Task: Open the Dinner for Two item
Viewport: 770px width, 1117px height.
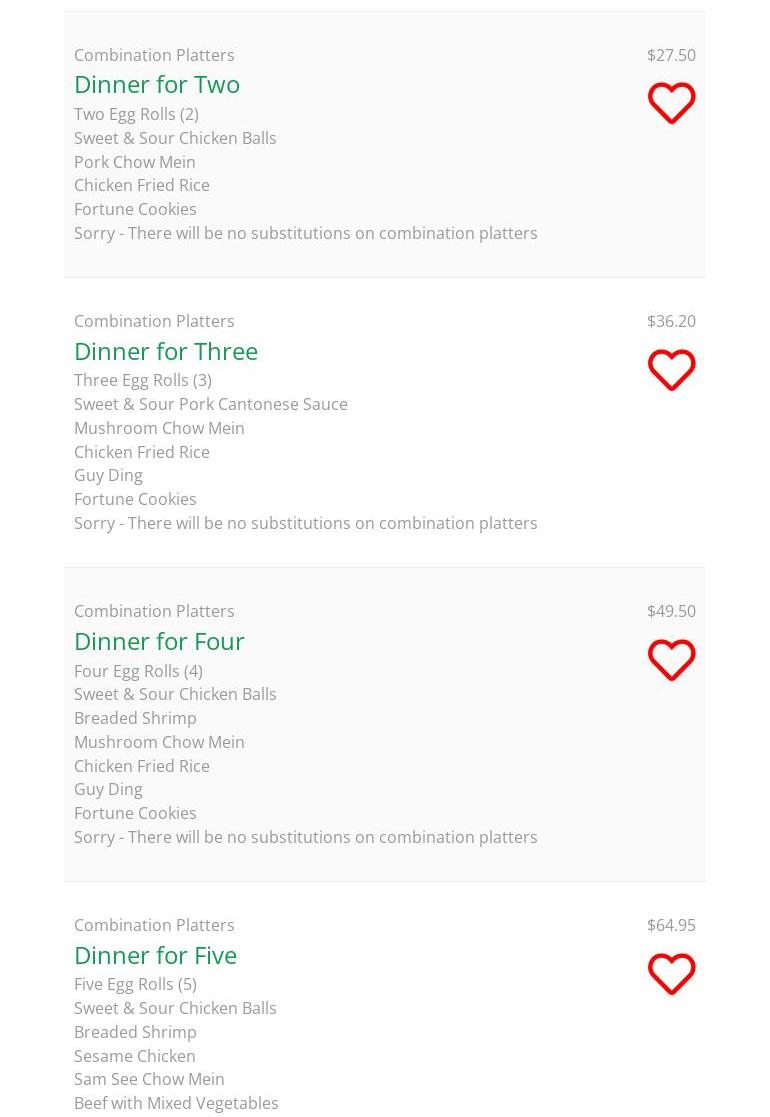Action: pyautogui.click(x=157, y=84)
